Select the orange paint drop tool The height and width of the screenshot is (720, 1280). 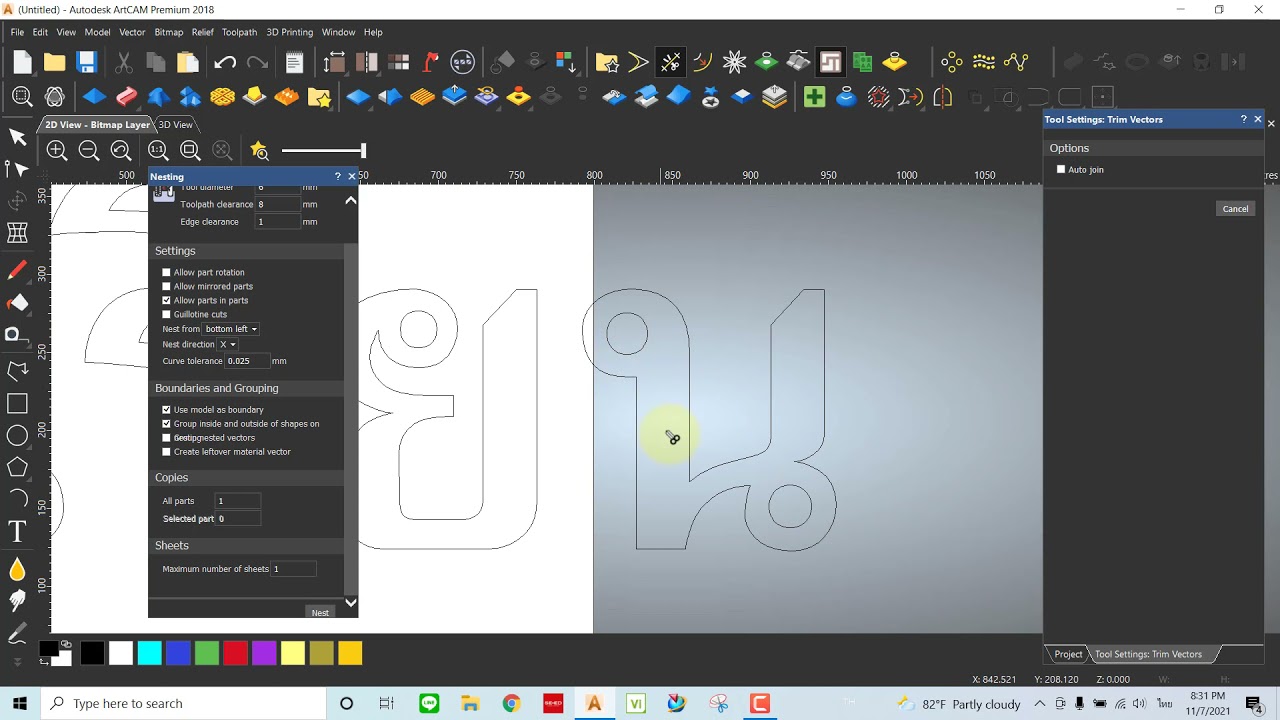click(x=17, y=569)
